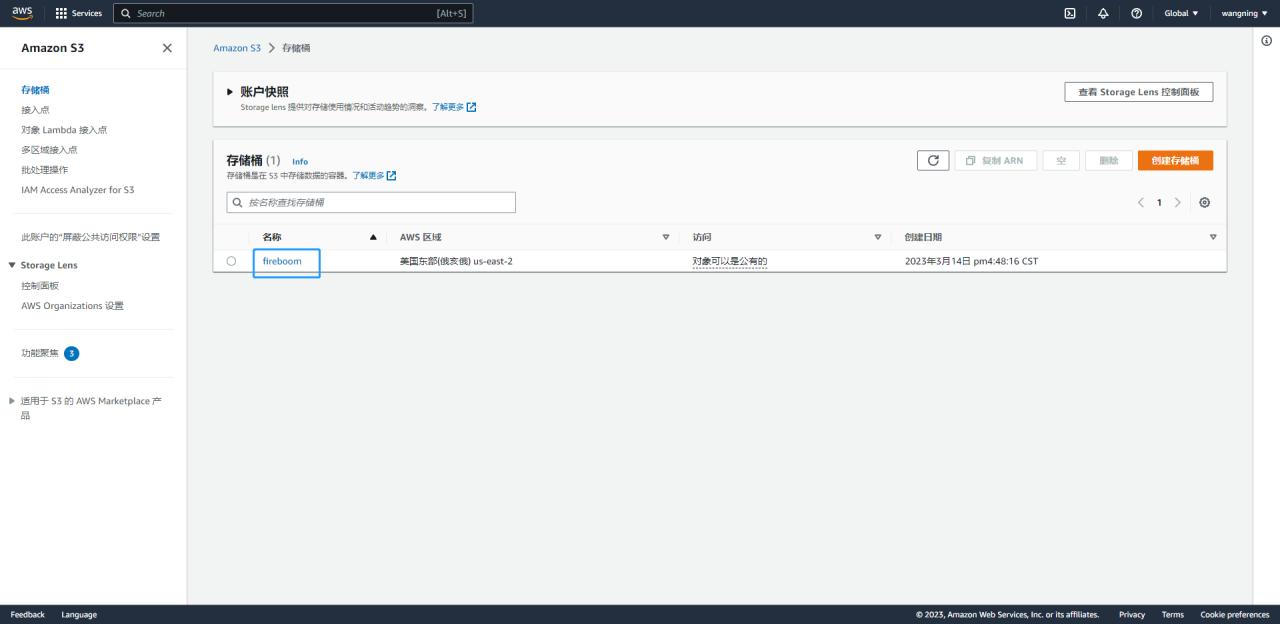
Task: Open the Services grid menu
Action: [x=78, y=13]
